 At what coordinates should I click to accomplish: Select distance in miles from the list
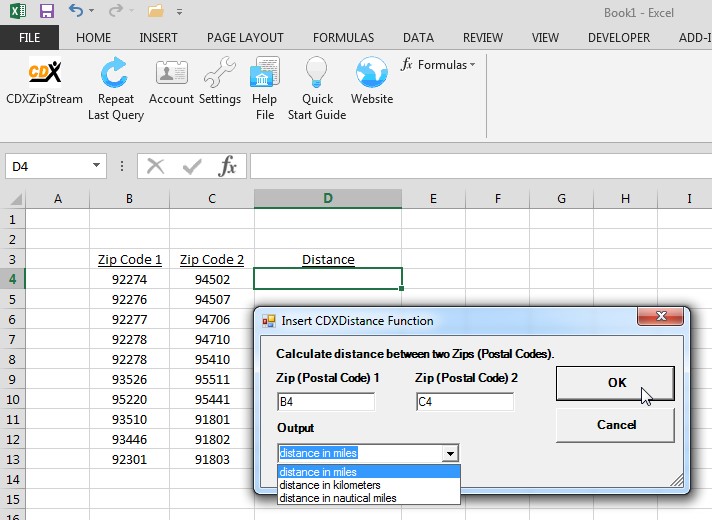click(x=369, y=472)
